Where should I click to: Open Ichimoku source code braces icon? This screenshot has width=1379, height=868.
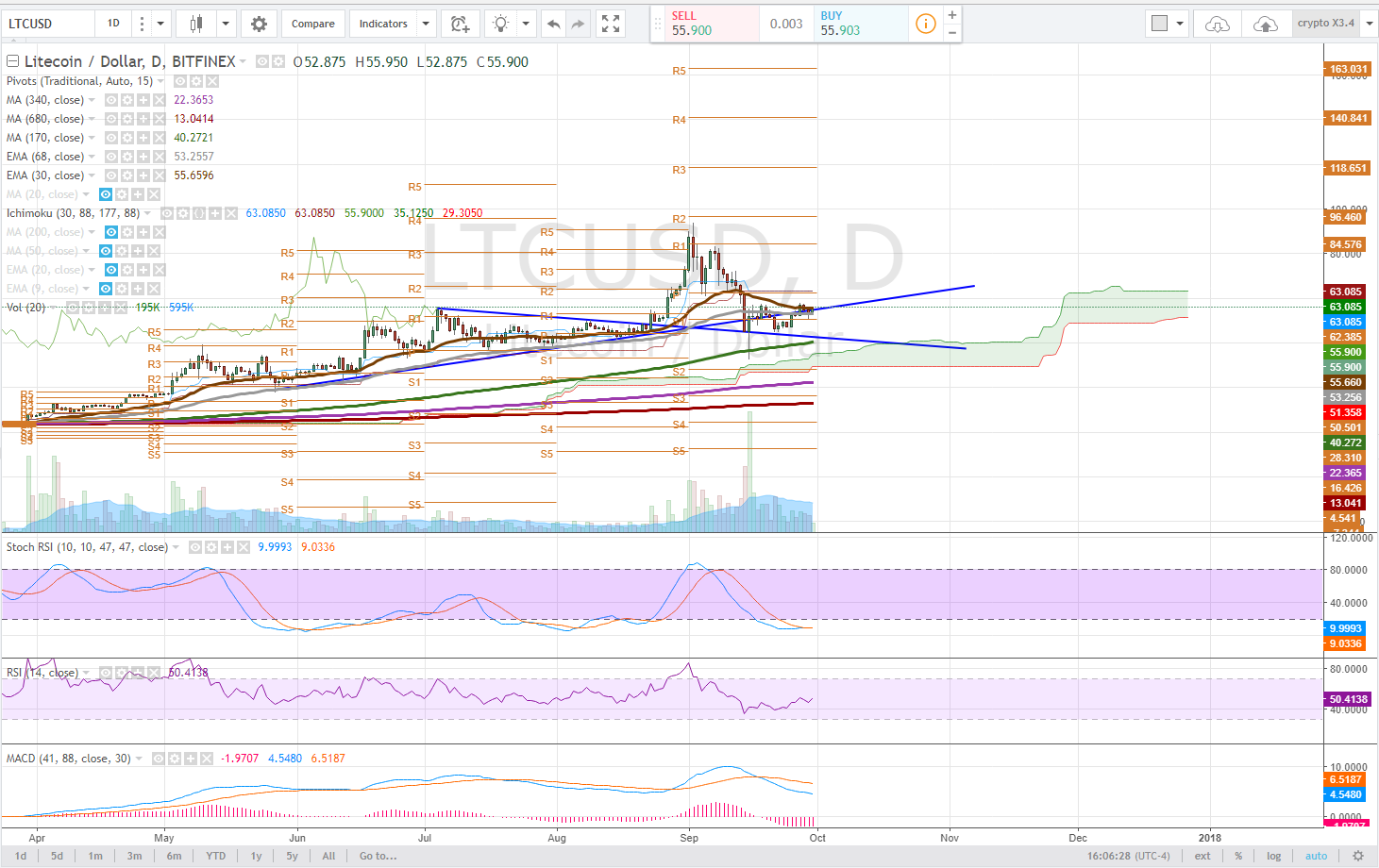(x=199, y=213)
